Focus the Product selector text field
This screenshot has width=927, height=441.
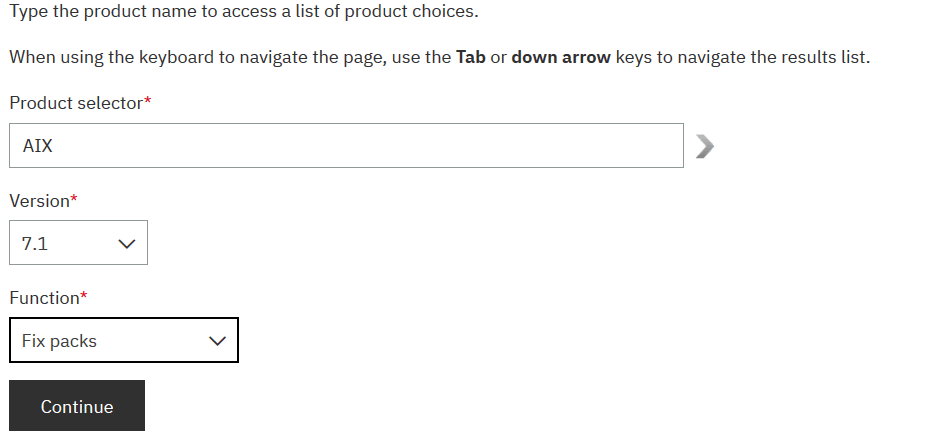coord(346,146)
